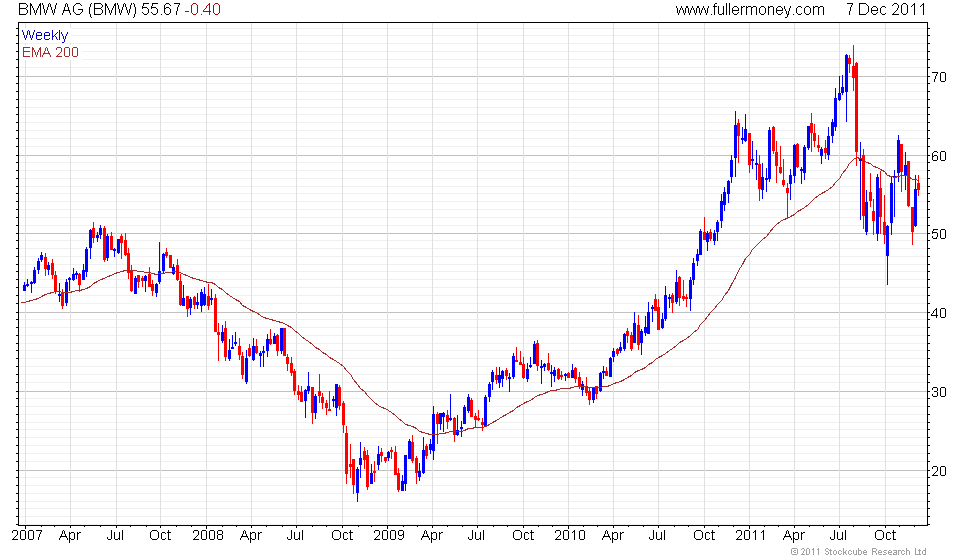
Task: Click the www.fullermoney.com text
Action: [x=750, y=9]
